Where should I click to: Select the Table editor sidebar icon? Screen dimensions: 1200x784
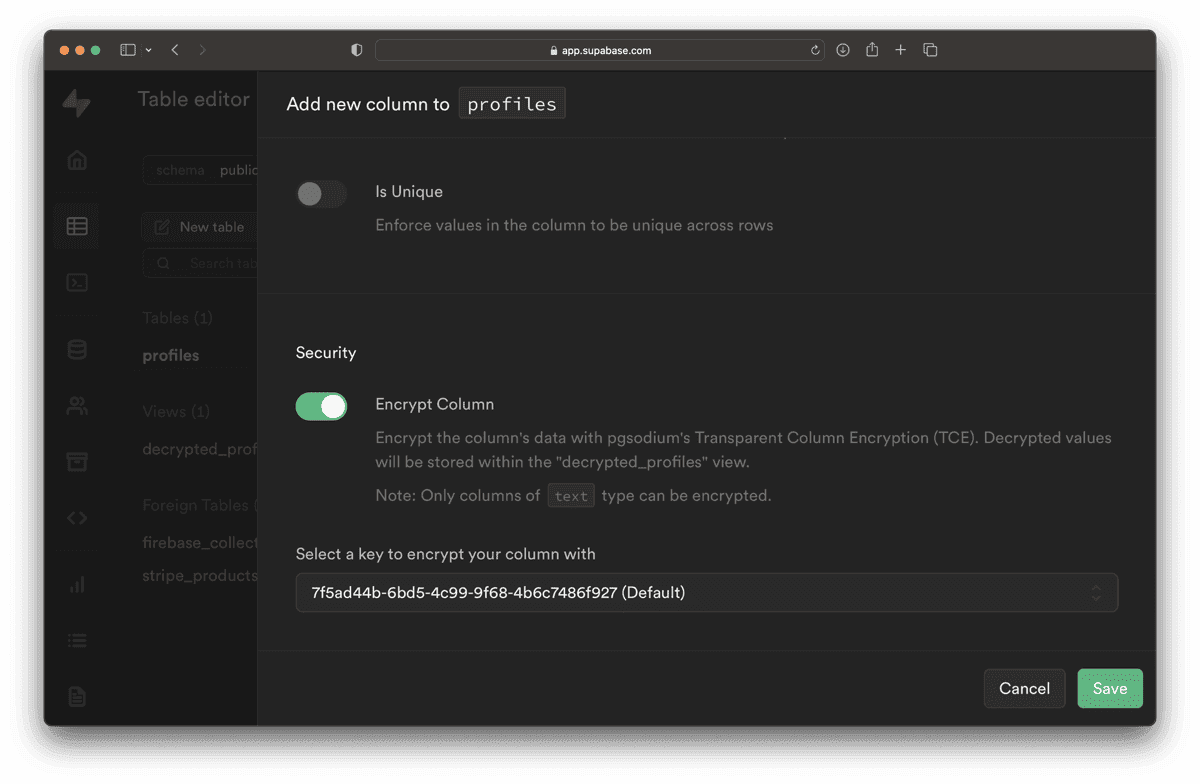pyautogui.click(x=77, y=226)
